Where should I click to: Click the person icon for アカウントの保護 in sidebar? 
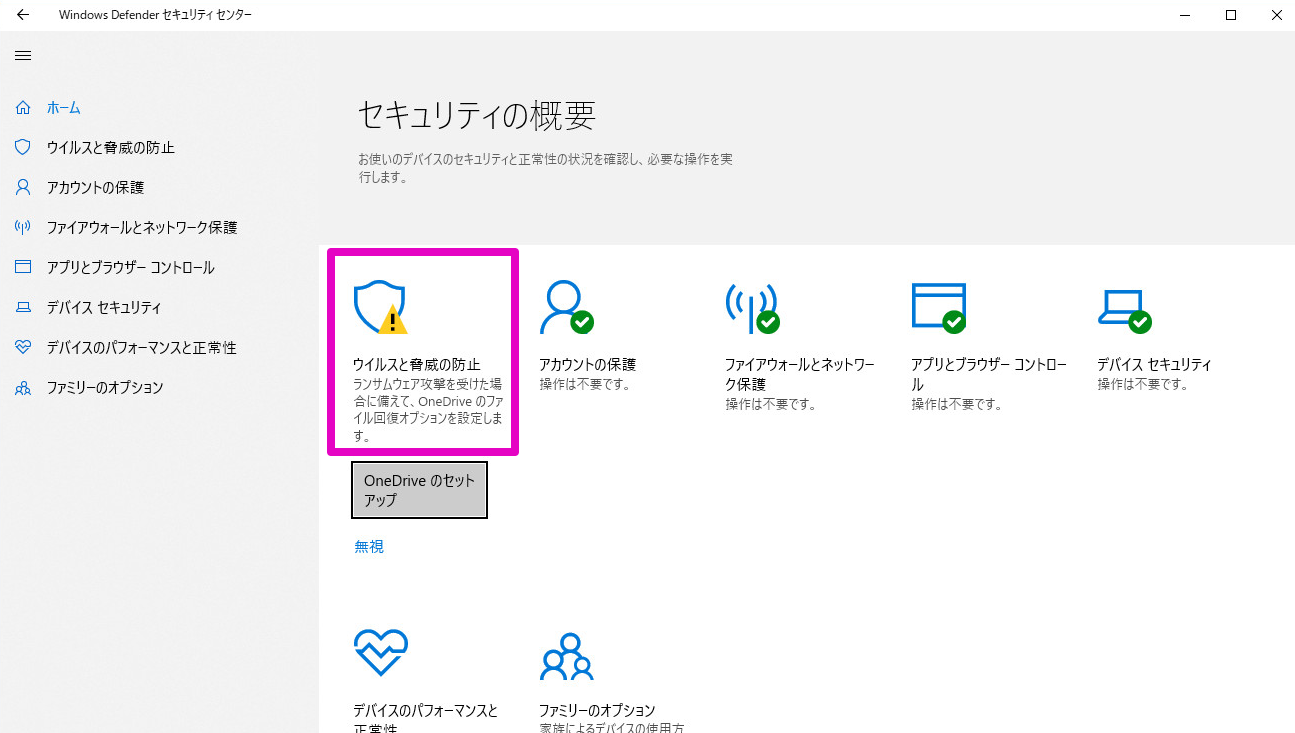(23, 187)
